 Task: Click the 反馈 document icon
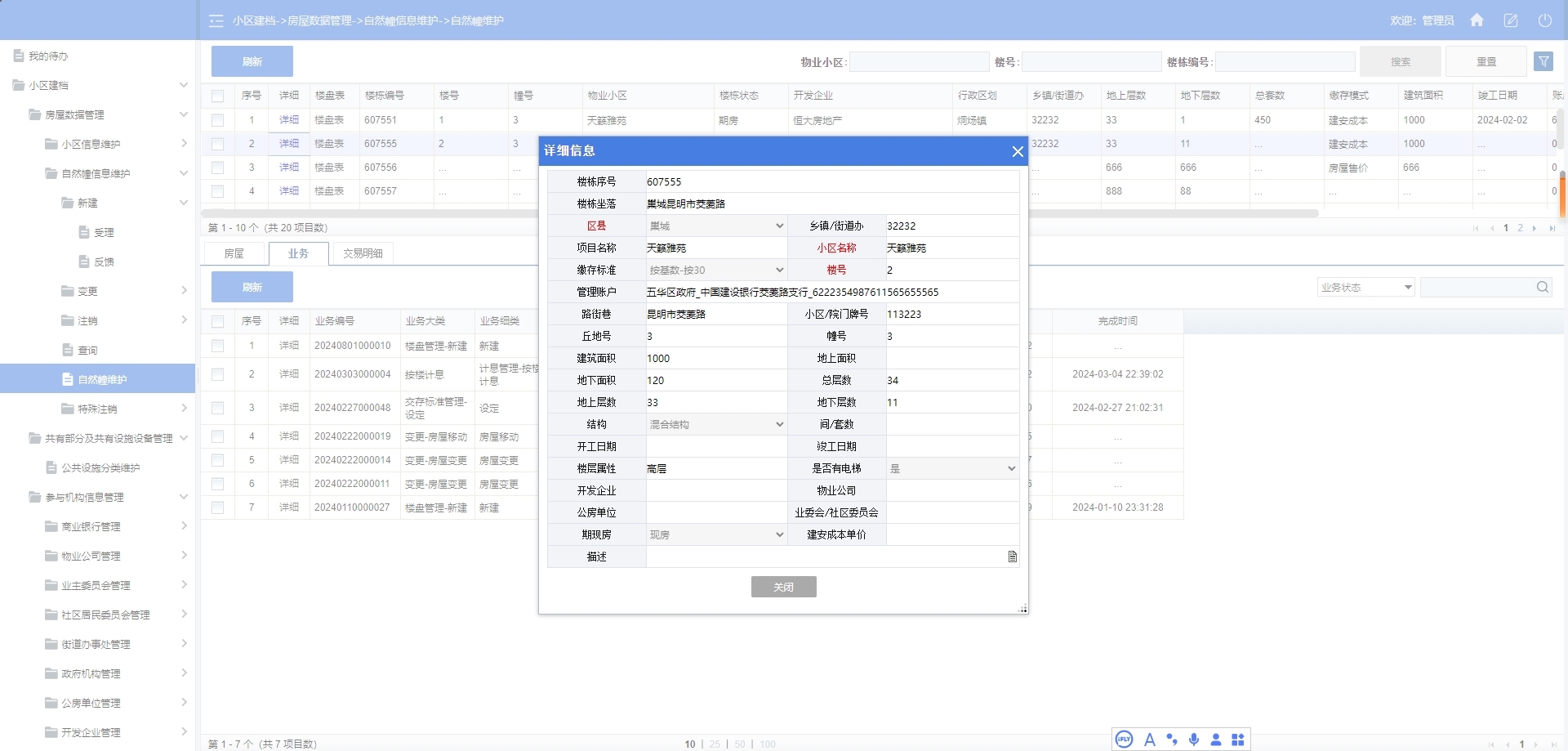(83, 262)
